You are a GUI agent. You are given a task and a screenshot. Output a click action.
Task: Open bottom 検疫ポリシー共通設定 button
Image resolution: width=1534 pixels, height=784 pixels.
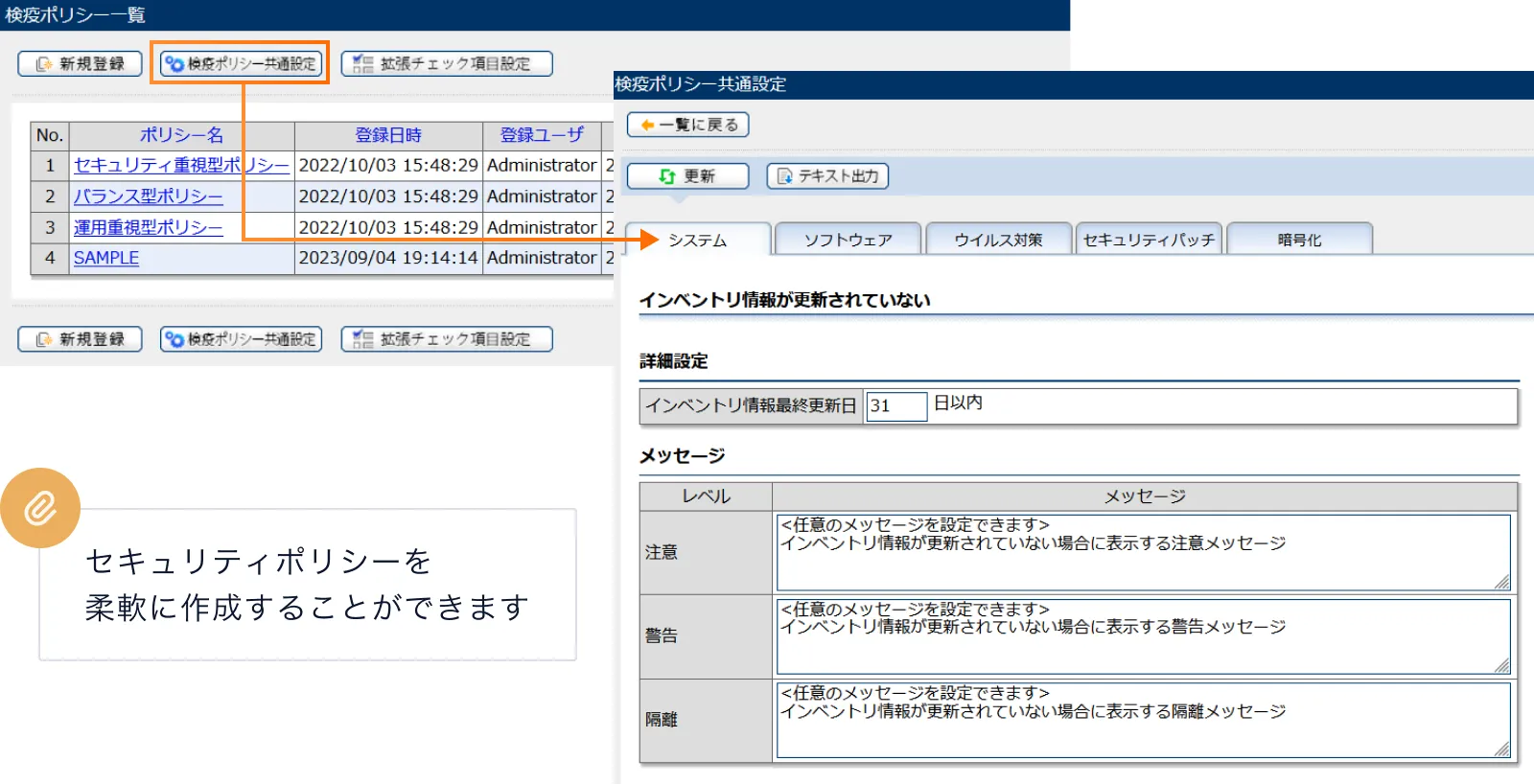(241, 339)
